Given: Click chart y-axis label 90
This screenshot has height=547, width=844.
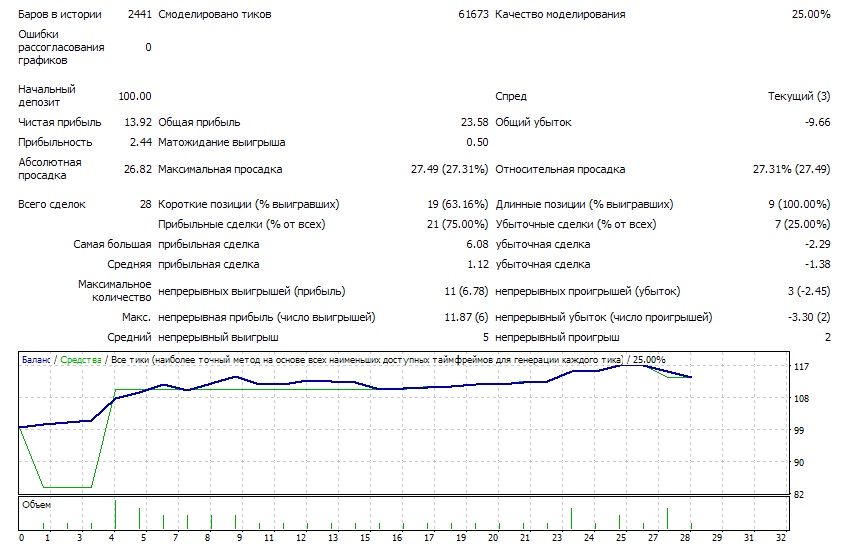Looking at the screenshot, I should coord(799,462).
